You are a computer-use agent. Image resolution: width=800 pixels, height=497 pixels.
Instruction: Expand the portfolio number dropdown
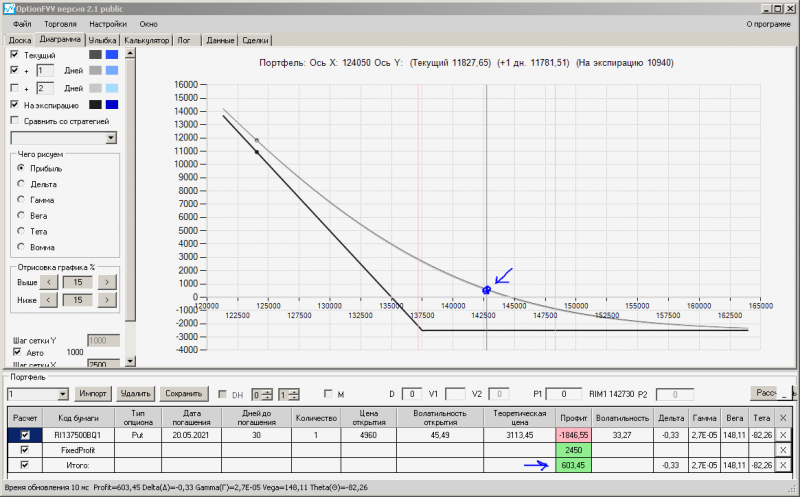click(x=62, y=394)
